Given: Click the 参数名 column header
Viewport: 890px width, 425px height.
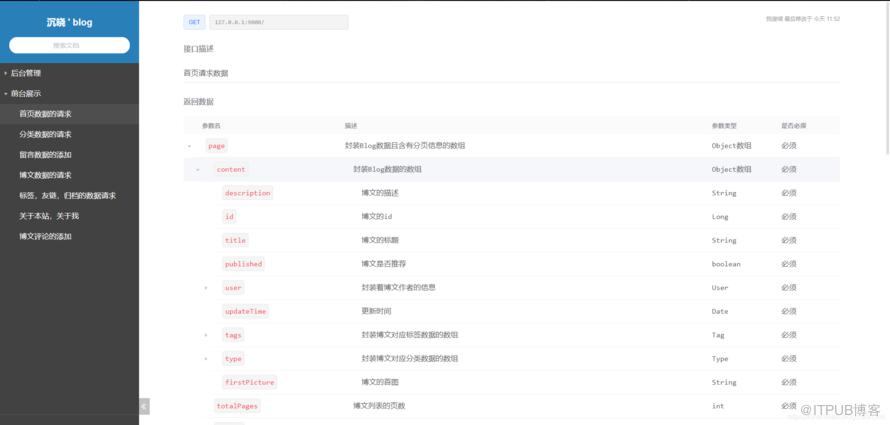Looking at the screenshot, I should (211, 126).
